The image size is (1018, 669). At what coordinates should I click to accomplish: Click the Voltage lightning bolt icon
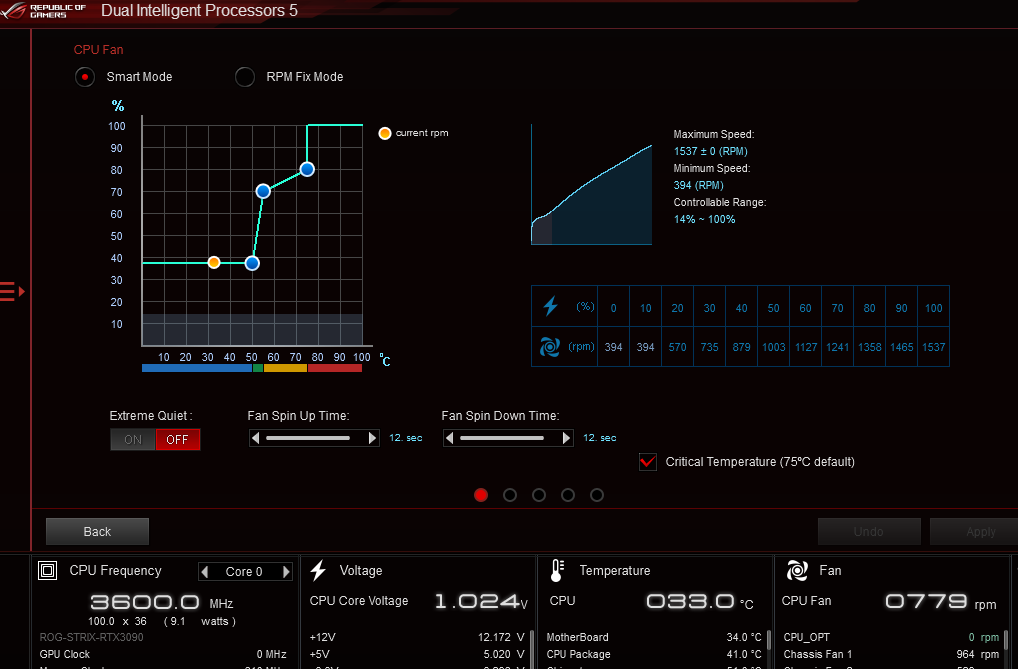(318, 570)
